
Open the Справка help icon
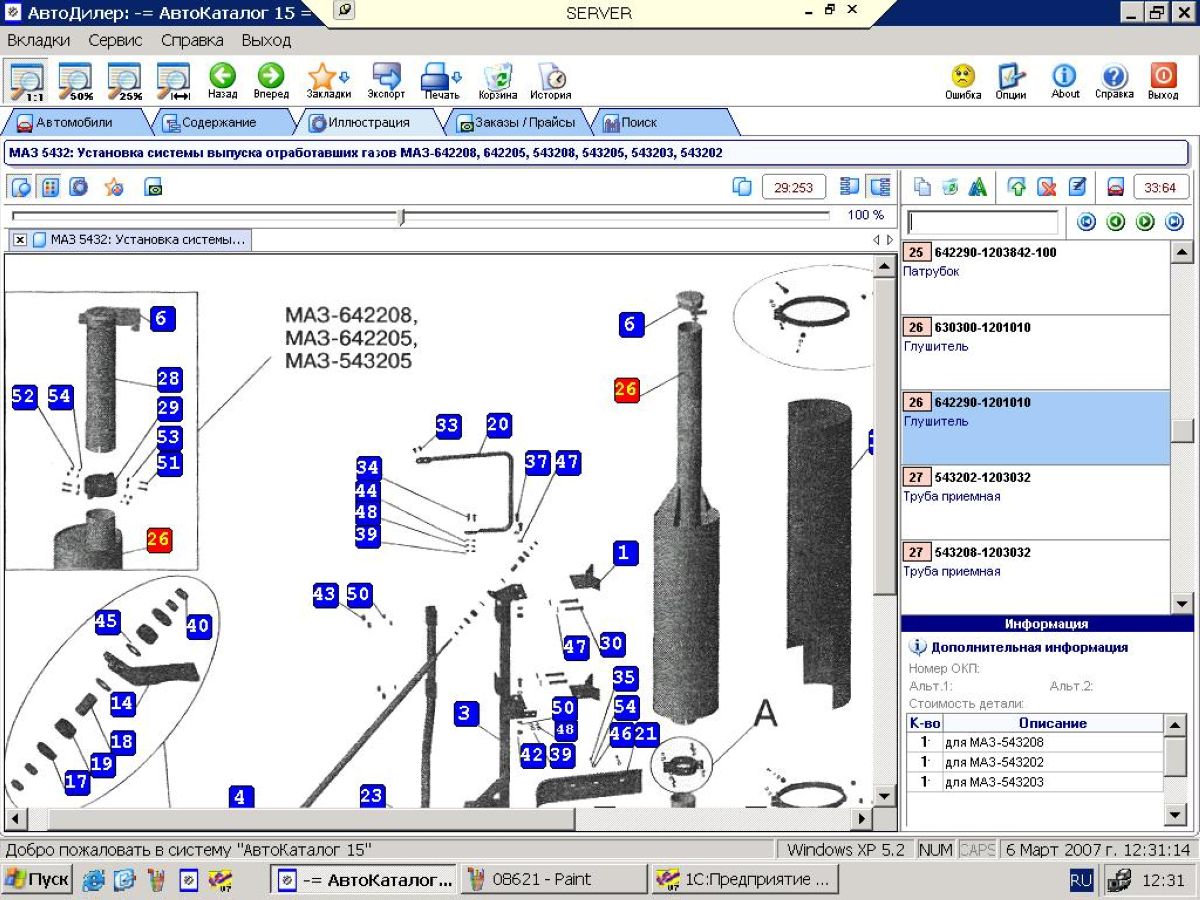tap(1114, 81)
